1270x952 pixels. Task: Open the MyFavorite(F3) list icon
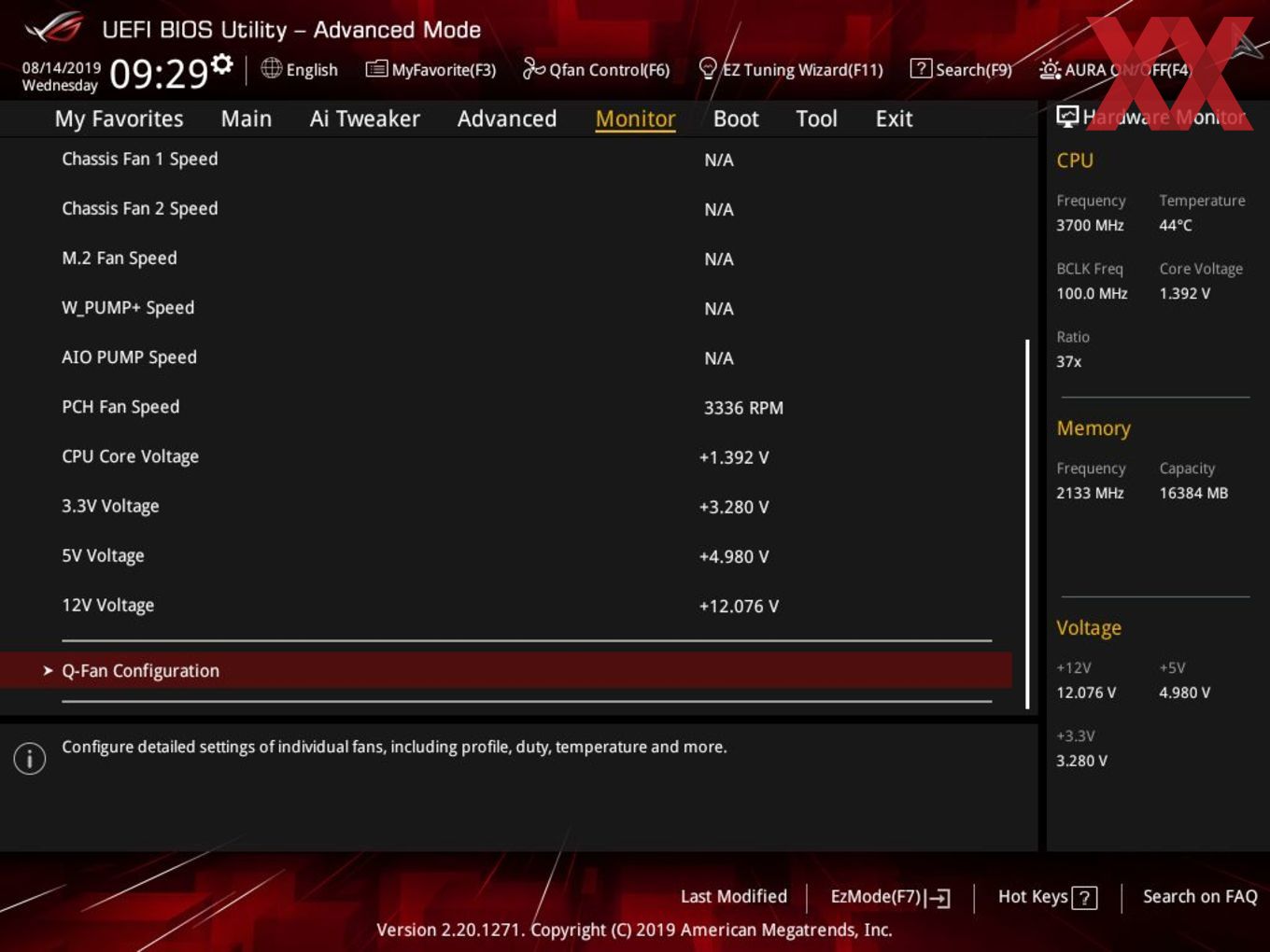(x=376, y=69)
